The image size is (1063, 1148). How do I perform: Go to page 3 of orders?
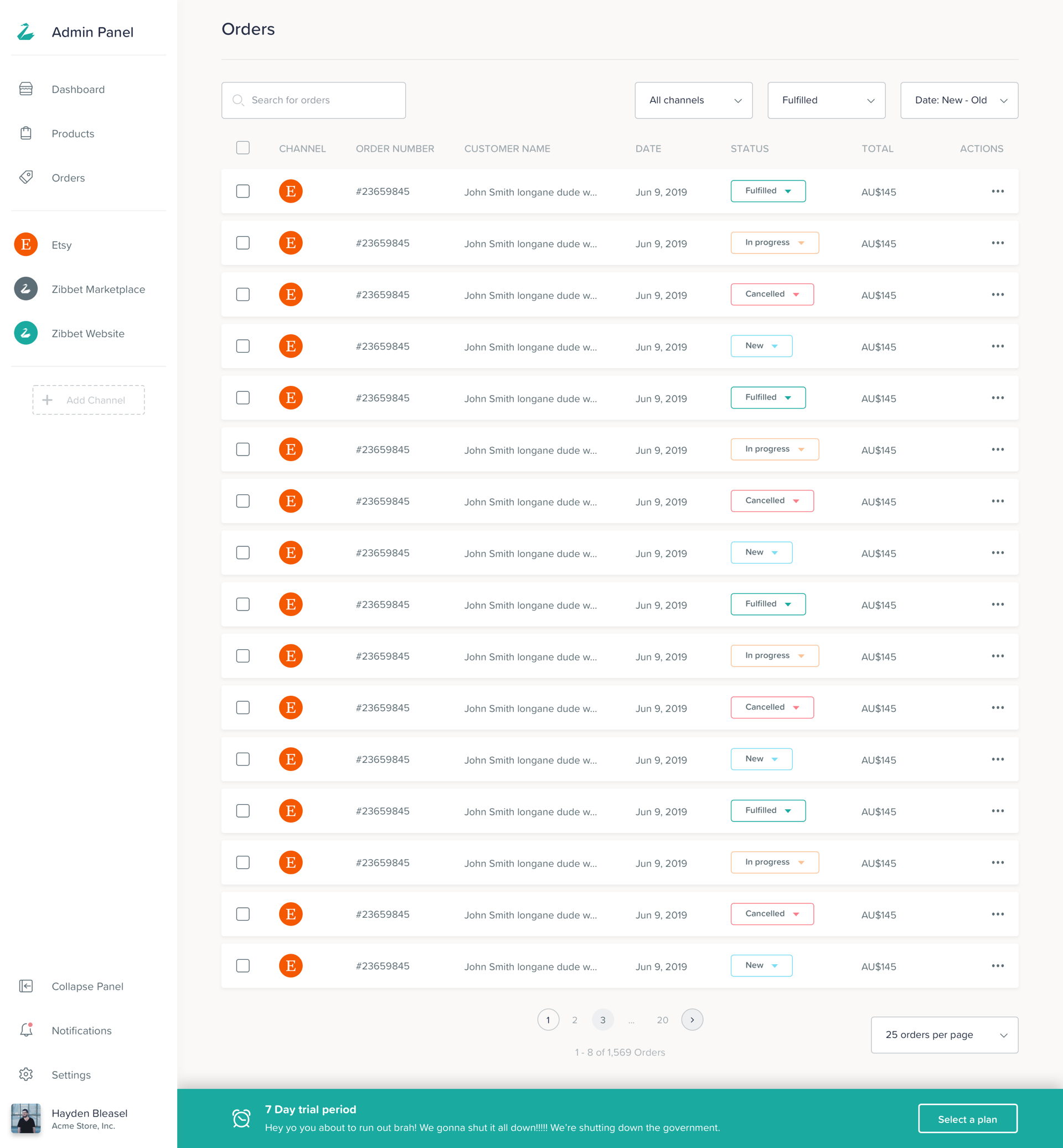(603, 1020)
